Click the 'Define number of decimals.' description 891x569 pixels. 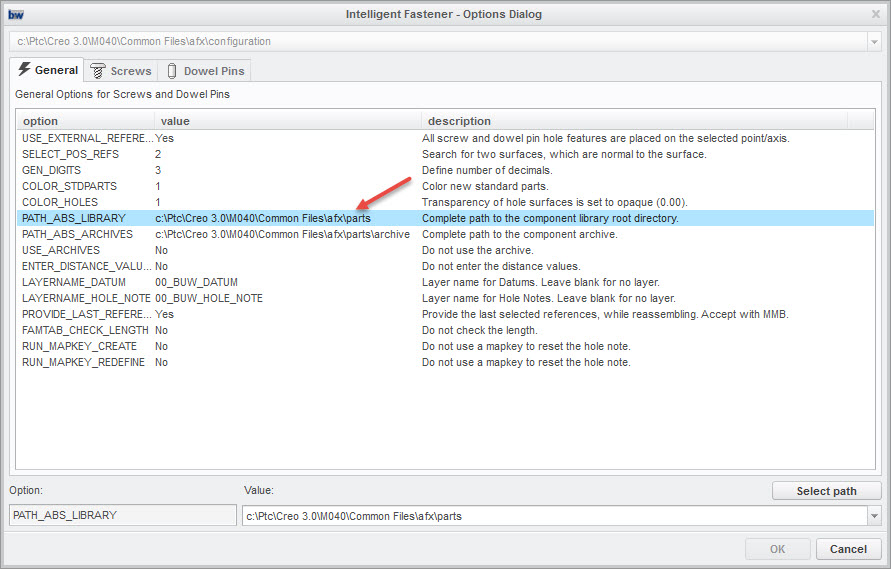pyautogui.click(x=487, y=170)
